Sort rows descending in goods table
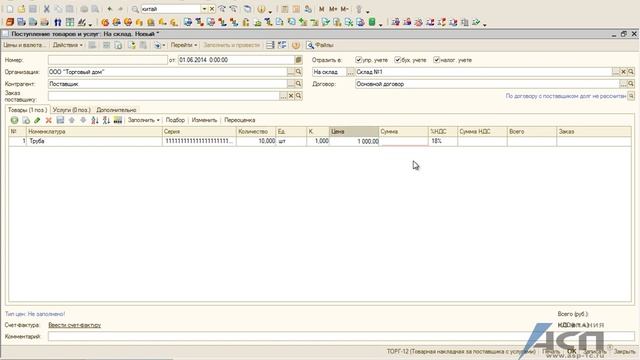The height and width of the screenshot is (360, 640). click(x=106, y=120)
